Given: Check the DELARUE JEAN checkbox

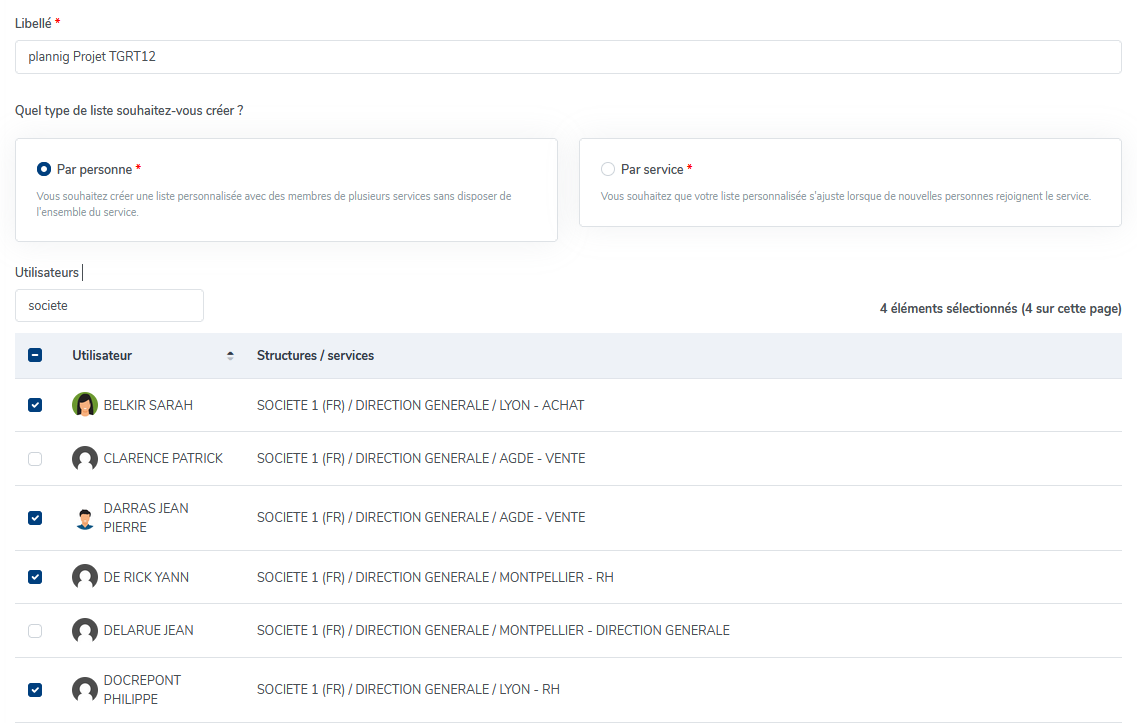Looking at the screenshot, I should tap(35, 631).
